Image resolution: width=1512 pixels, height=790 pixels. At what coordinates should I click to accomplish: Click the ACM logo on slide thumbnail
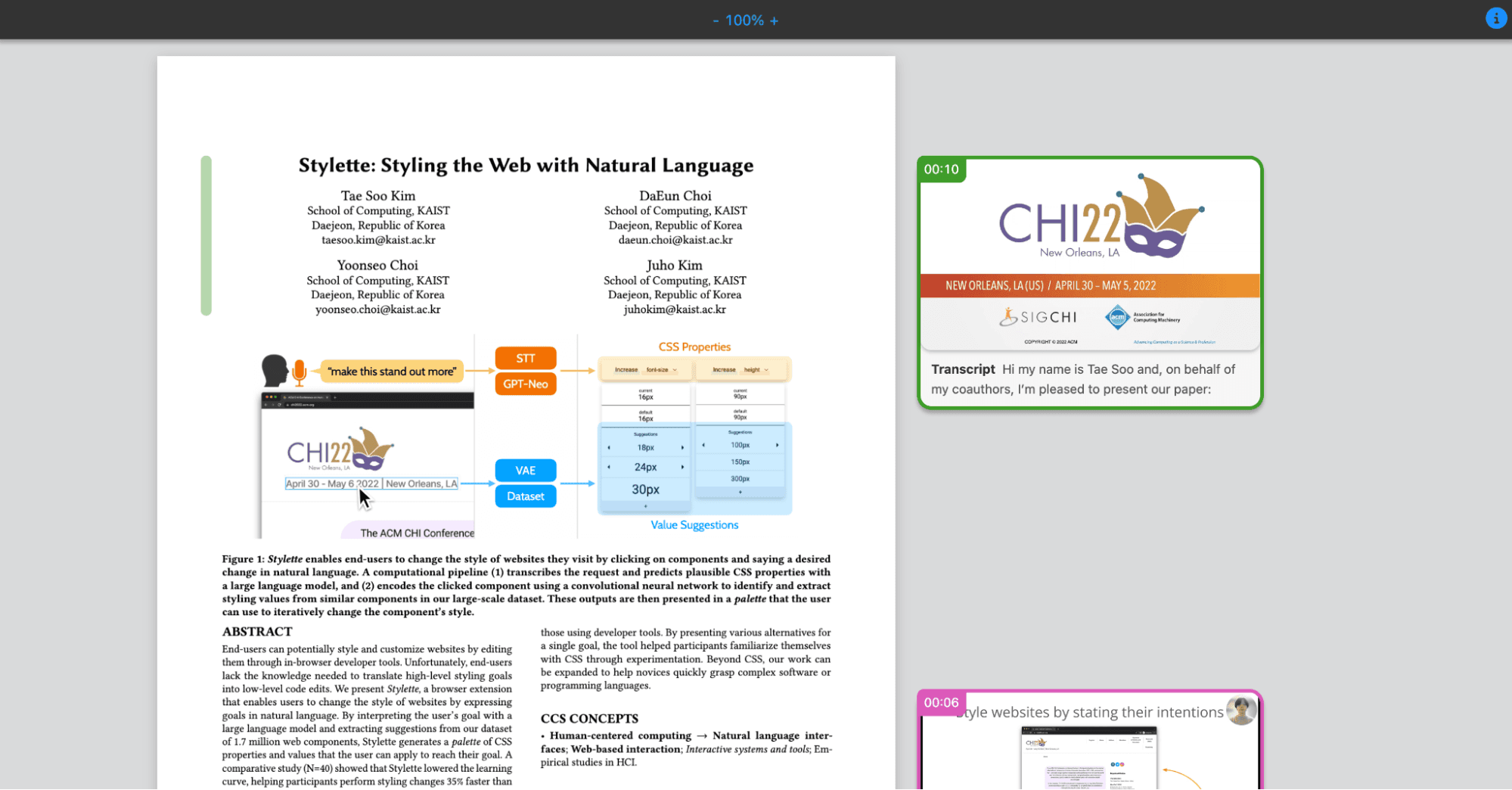pyautogui.click(x=1142, y=317)
